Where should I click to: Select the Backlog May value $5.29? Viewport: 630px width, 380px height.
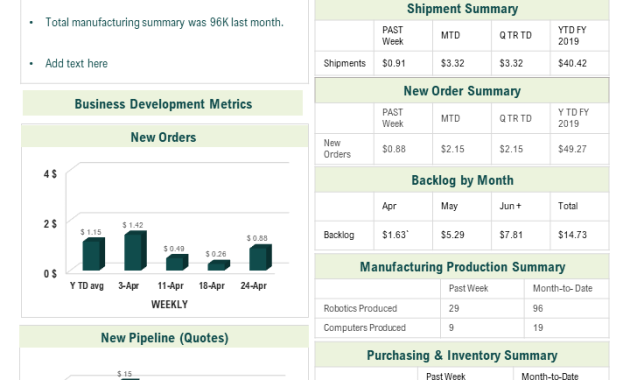point(452,235)
